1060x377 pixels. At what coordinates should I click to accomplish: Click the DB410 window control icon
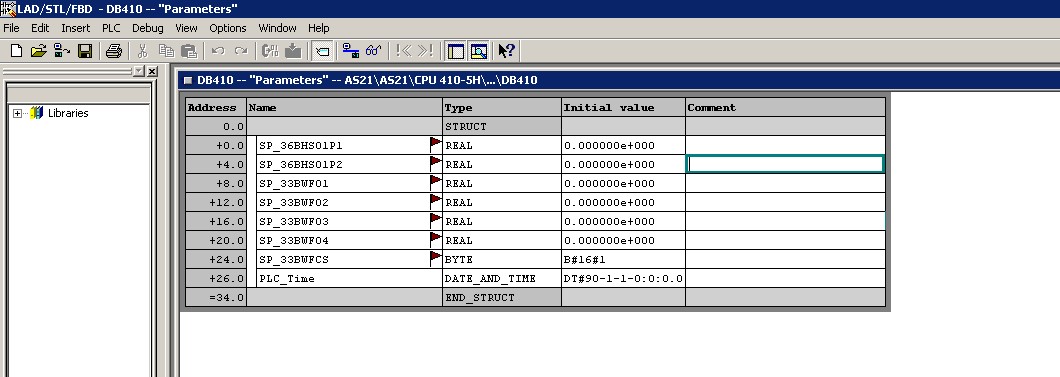(189, 80)
